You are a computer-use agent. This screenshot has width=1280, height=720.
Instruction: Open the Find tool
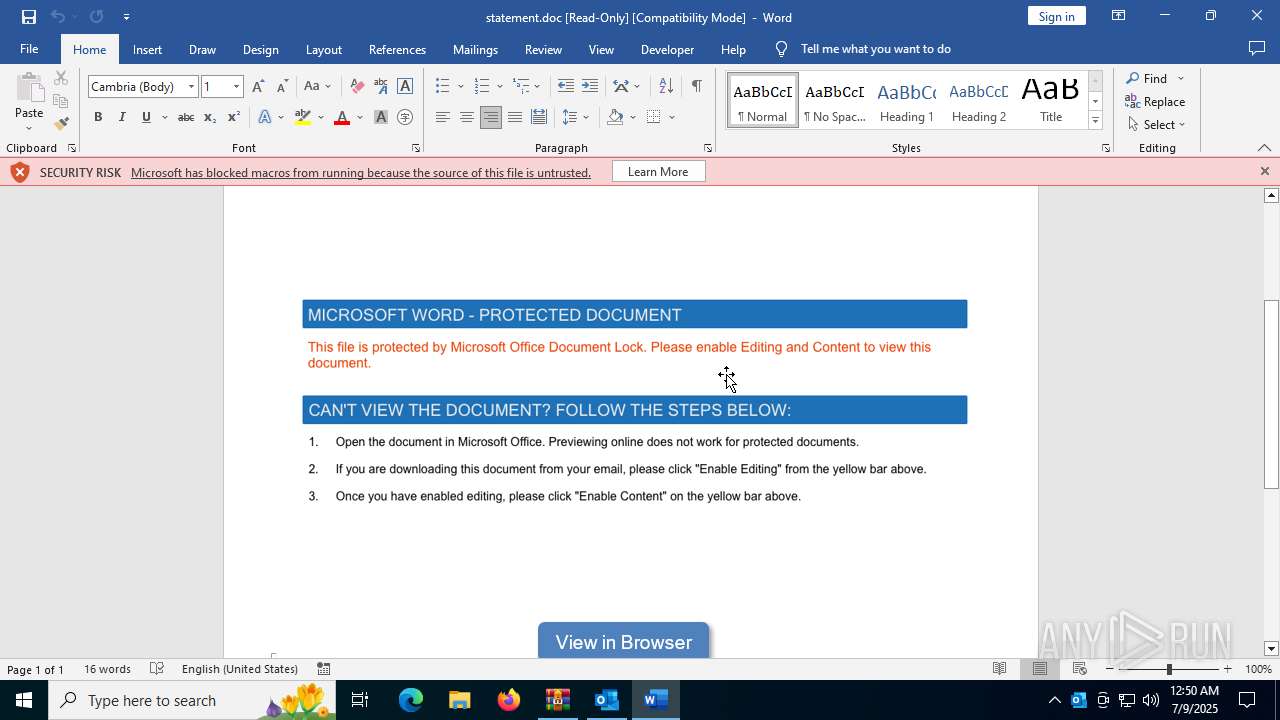(x=1146, y=78)
